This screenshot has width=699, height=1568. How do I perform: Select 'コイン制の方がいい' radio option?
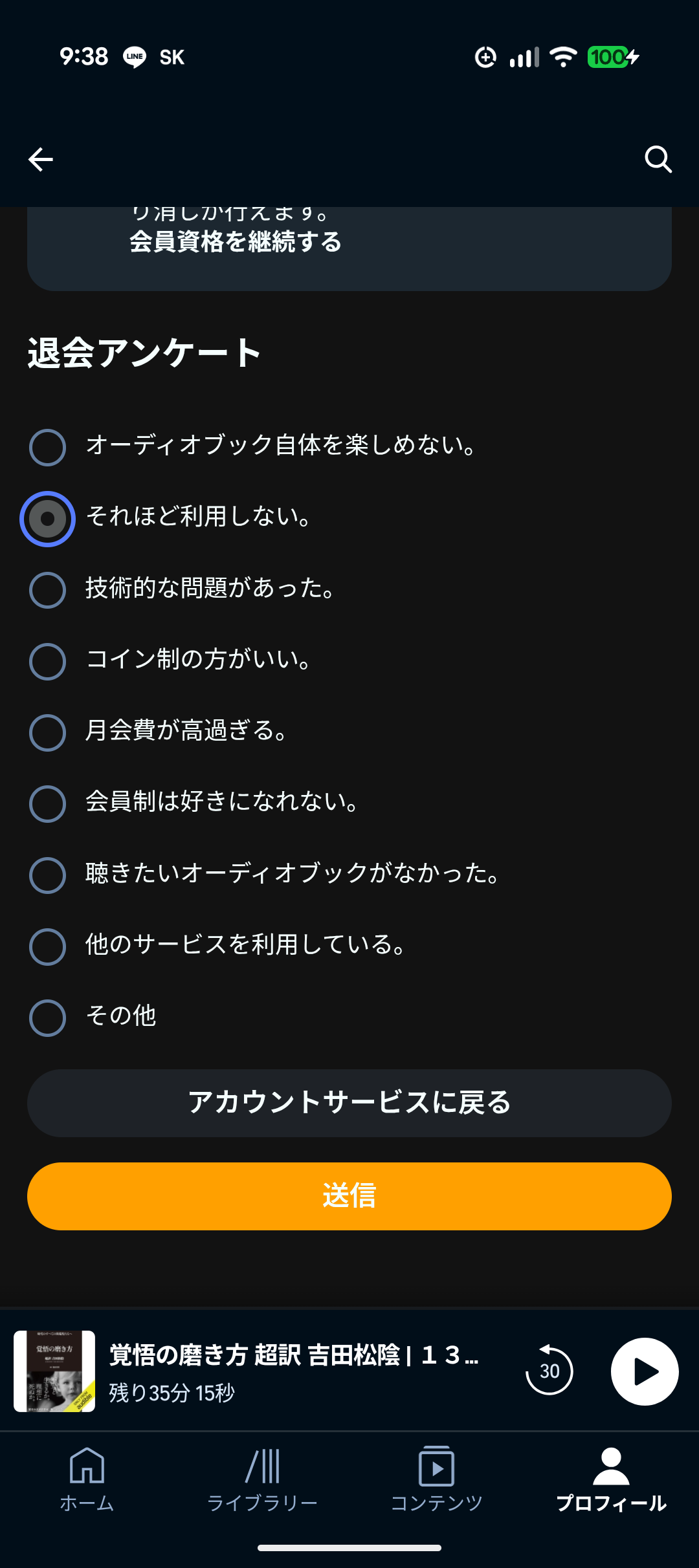pos(48,661)
